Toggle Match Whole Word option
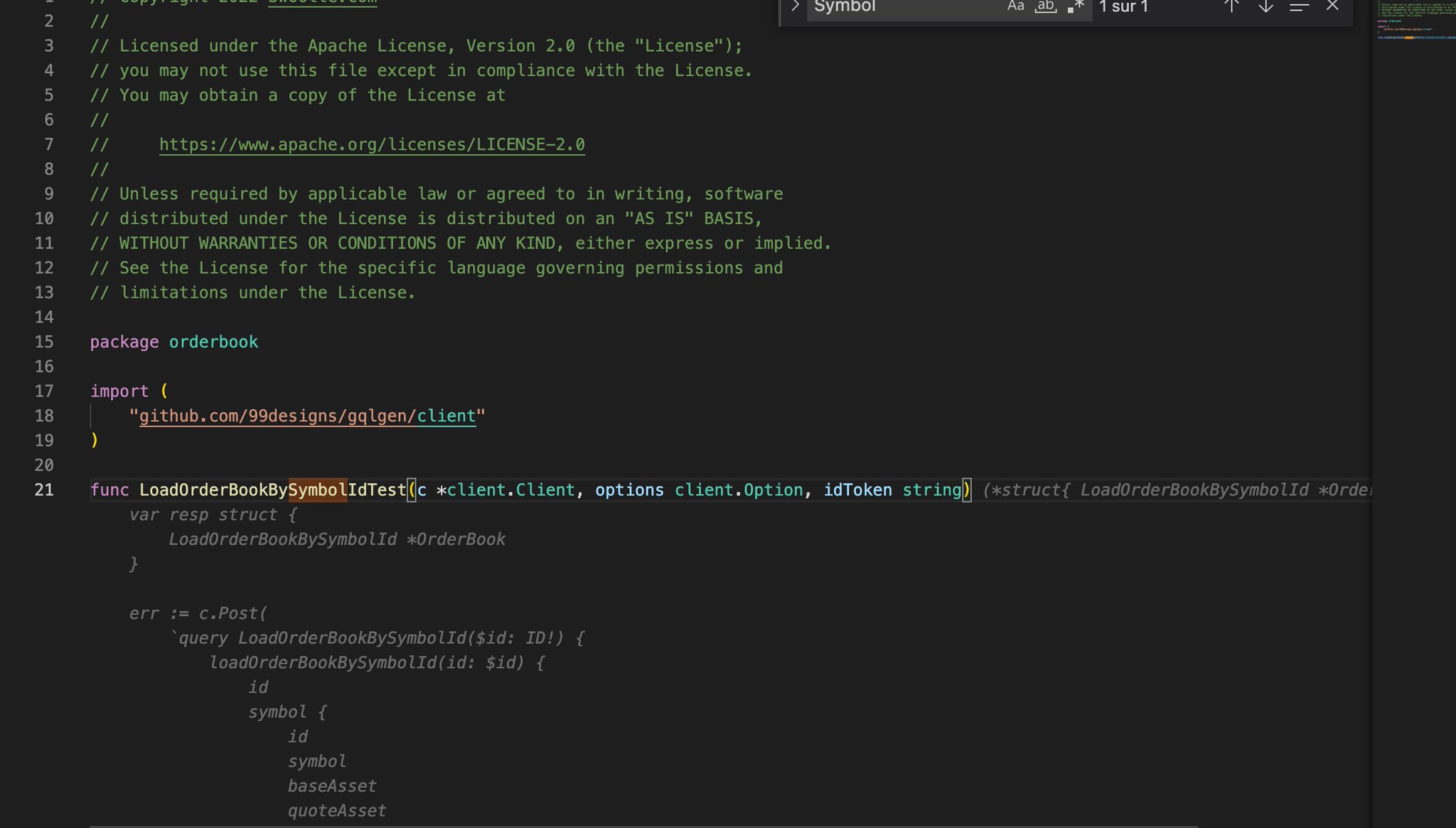Screen dimensions: 1456x828 [1045, 6]
